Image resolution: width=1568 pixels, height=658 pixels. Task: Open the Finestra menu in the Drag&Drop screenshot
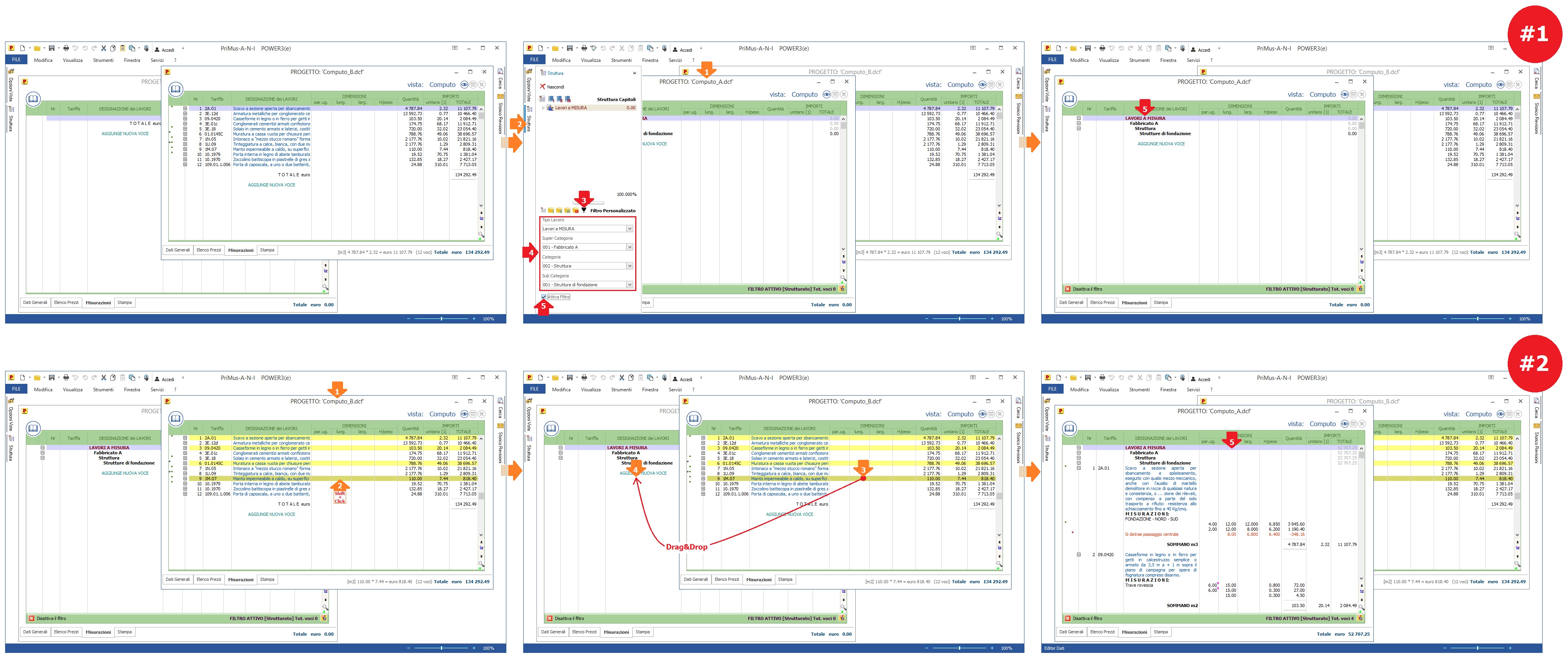point(650,390)
